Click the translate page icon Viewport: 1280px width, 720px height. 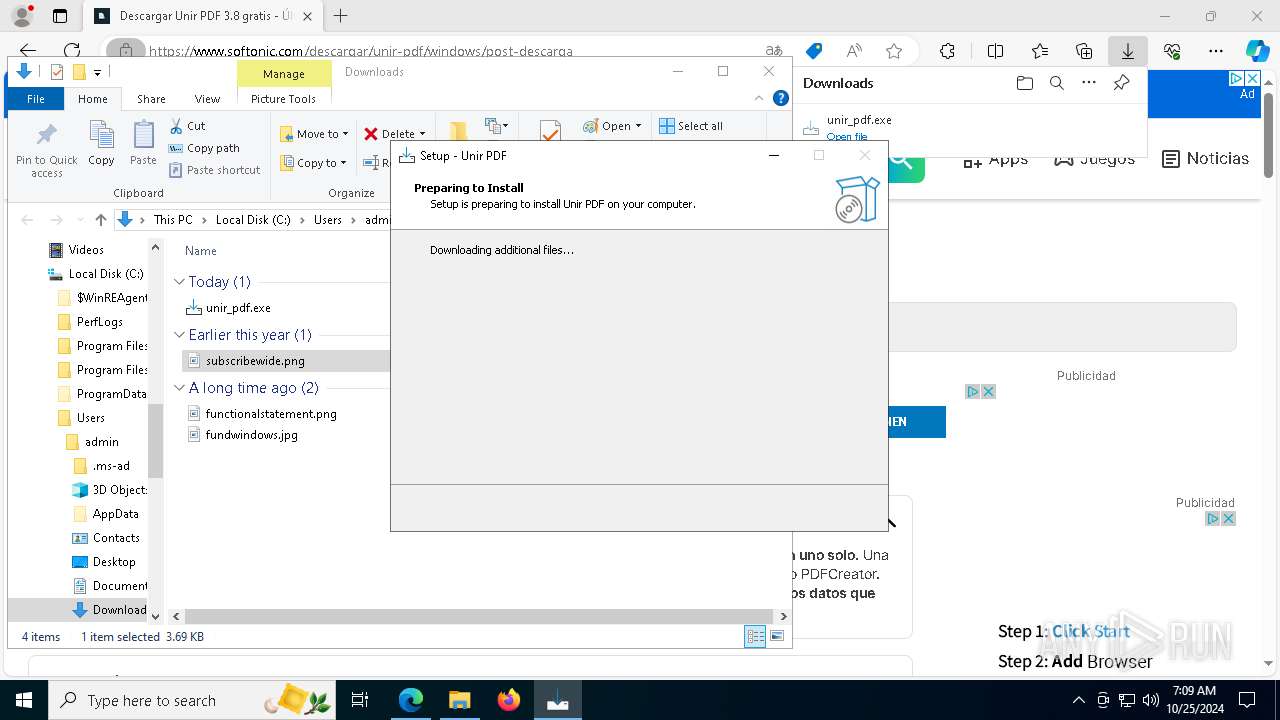[774, 51]
